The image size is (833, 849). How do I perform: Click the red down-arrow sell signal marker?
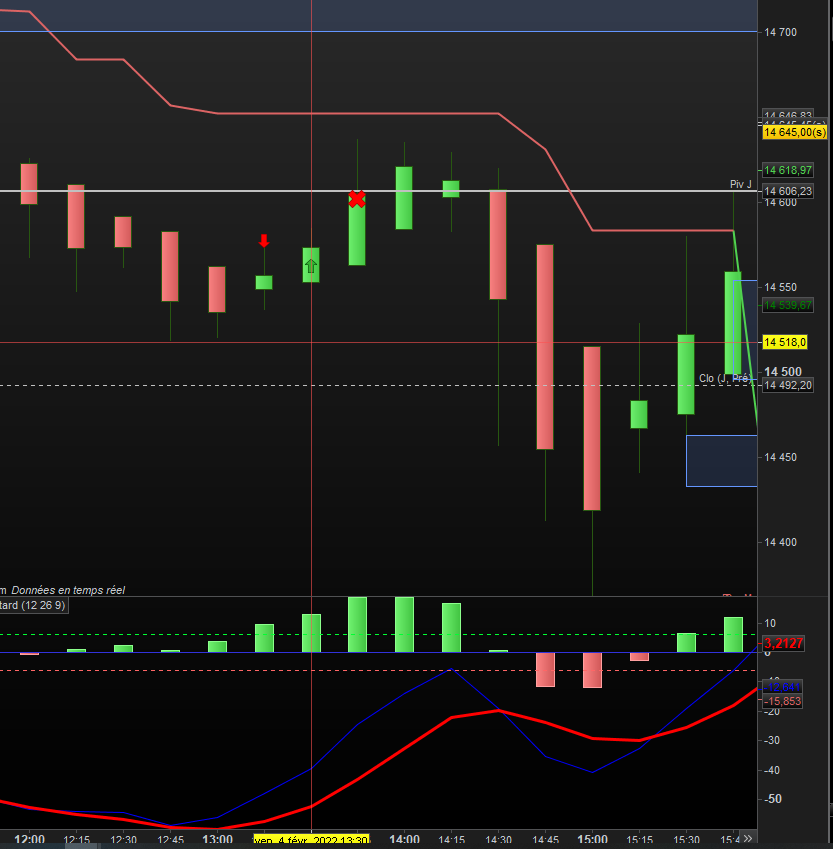coord(264,241)
